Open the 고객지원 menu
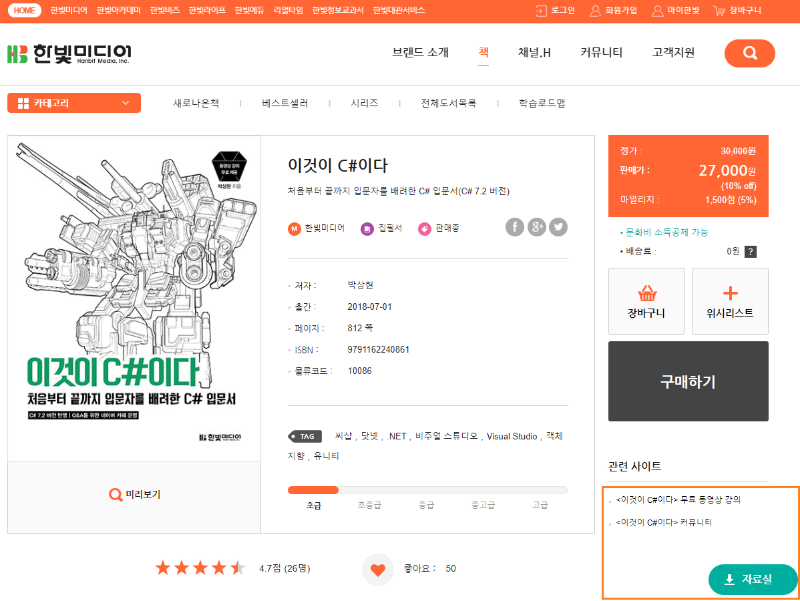Viewport: 800px width, 601px height. click(673, 53)
